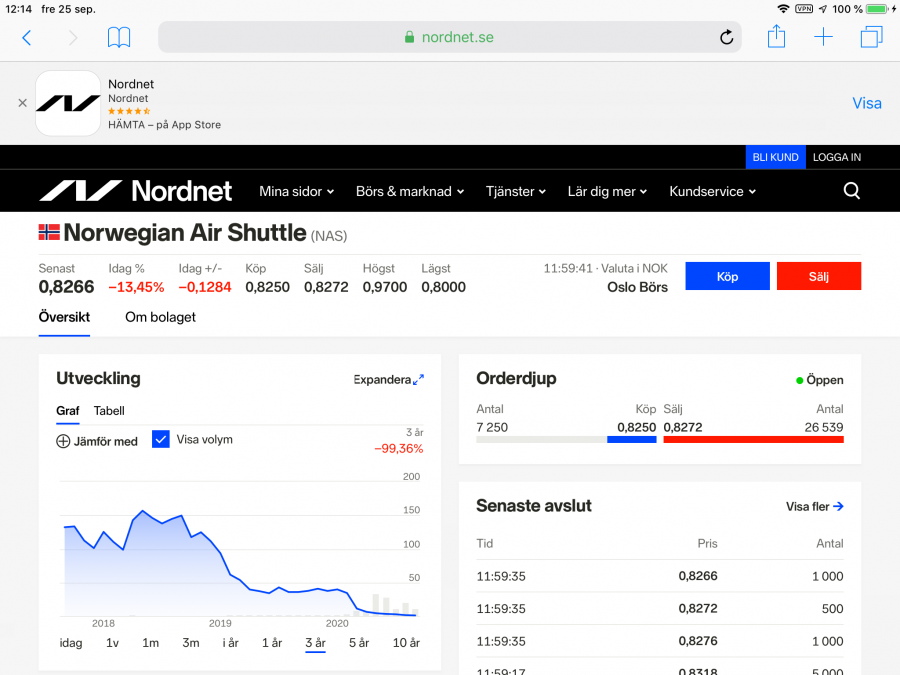The image size is (900, 675).
Task: Open a new tab with the plus icon
Action: click(x=823, y=37)
